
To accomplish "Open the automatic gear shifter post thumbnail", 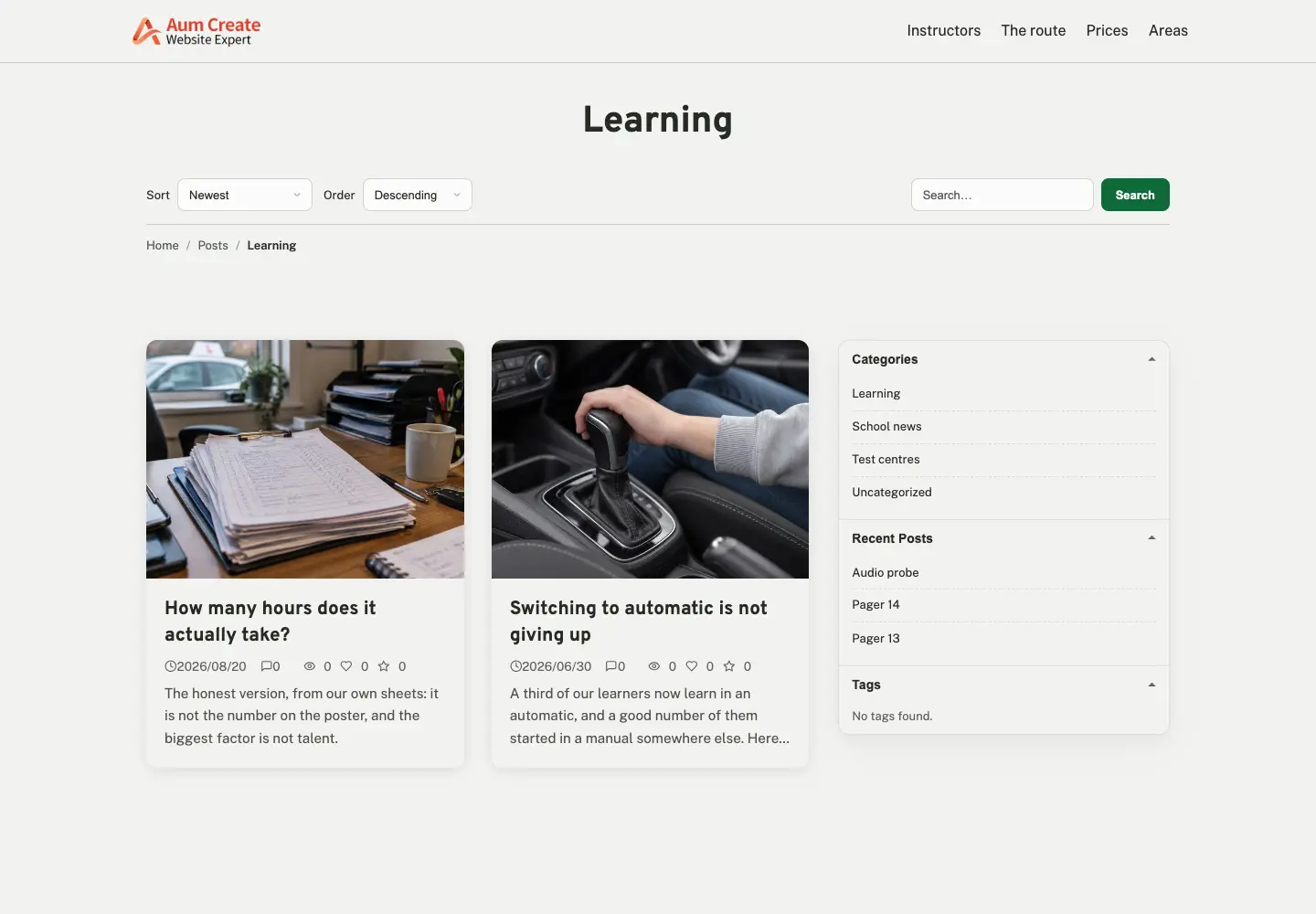I will (650, 459).
